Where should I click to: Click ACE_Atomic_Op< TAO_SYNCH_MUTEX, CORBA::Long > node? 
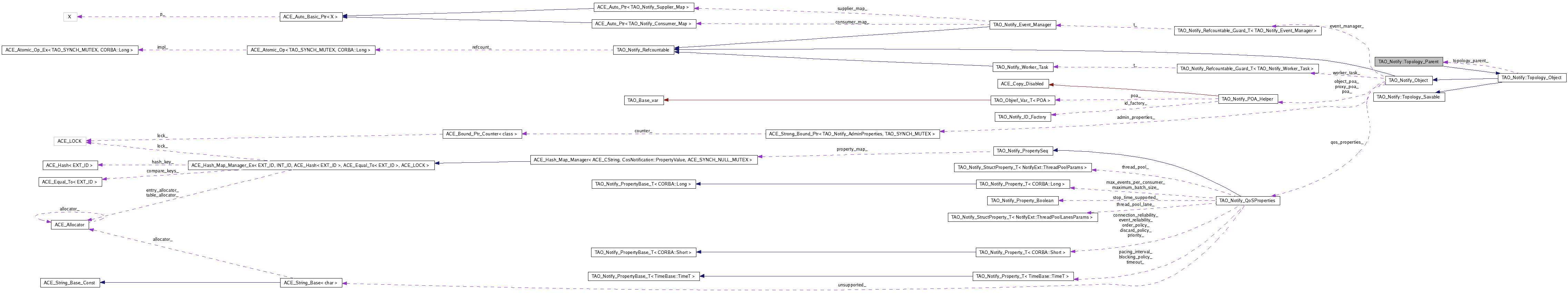tap(311, 50)
